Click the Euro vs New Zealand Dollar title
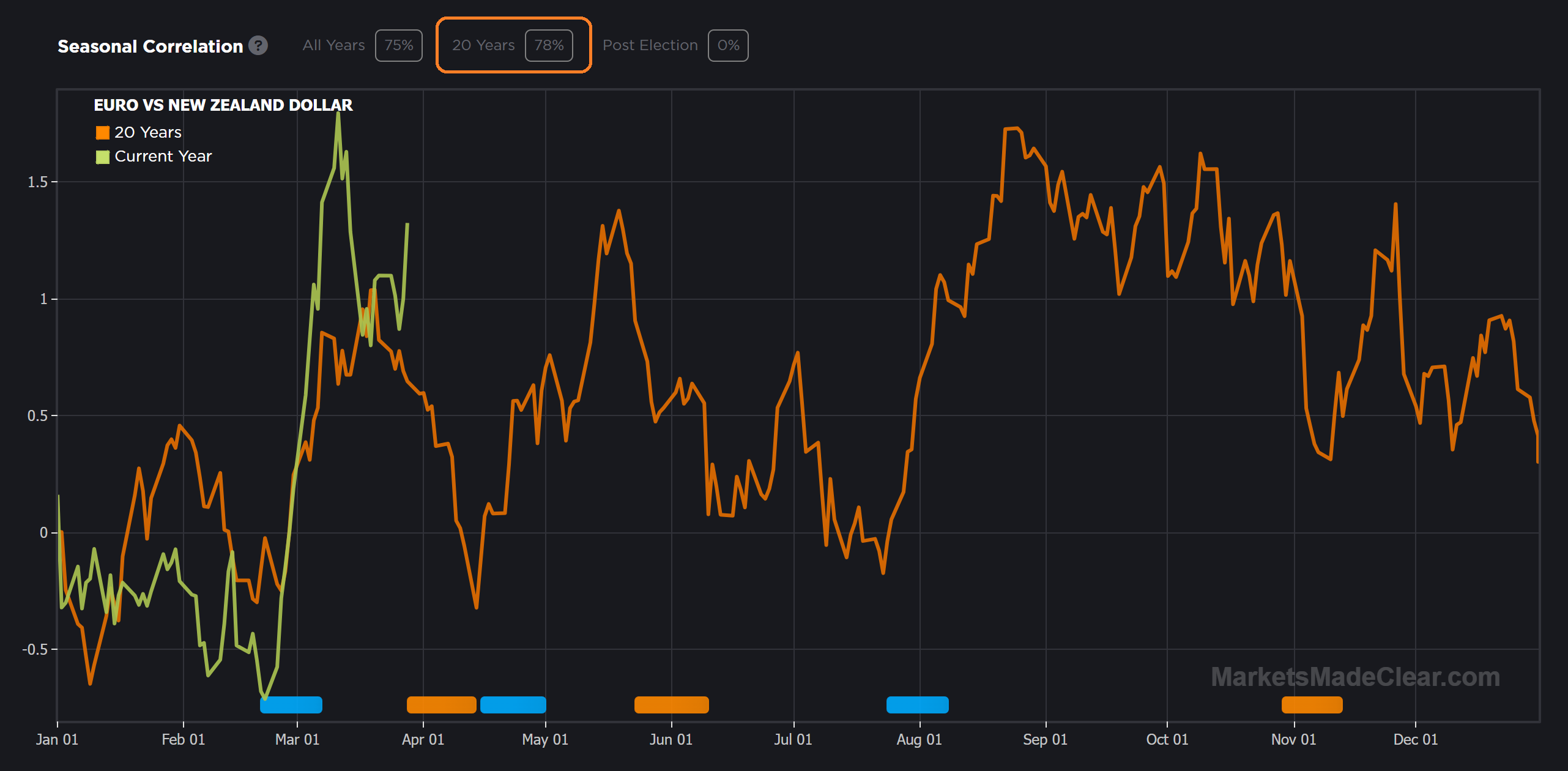1568x771 pixels. [x=223, y=105]
